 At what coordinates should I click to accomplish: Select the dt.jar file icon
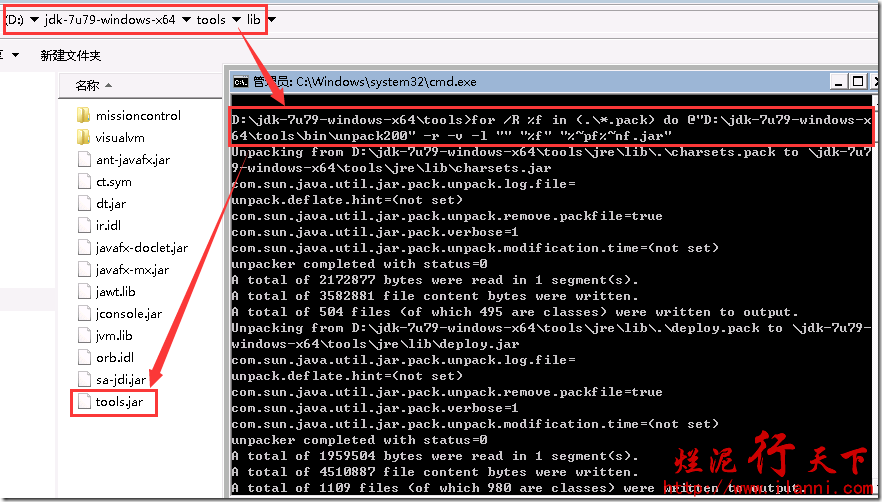pos(84,204)
